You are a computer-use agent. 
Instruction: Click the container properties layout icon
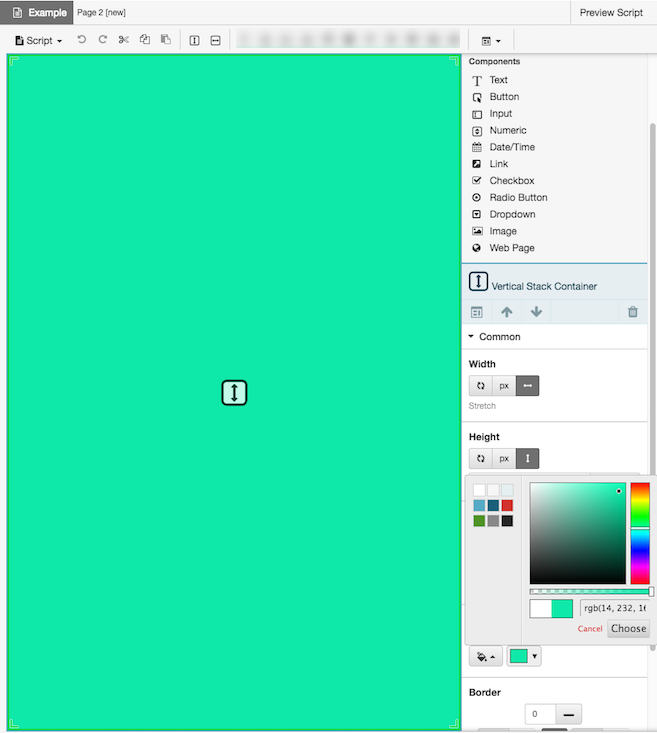tap(477, 312)
